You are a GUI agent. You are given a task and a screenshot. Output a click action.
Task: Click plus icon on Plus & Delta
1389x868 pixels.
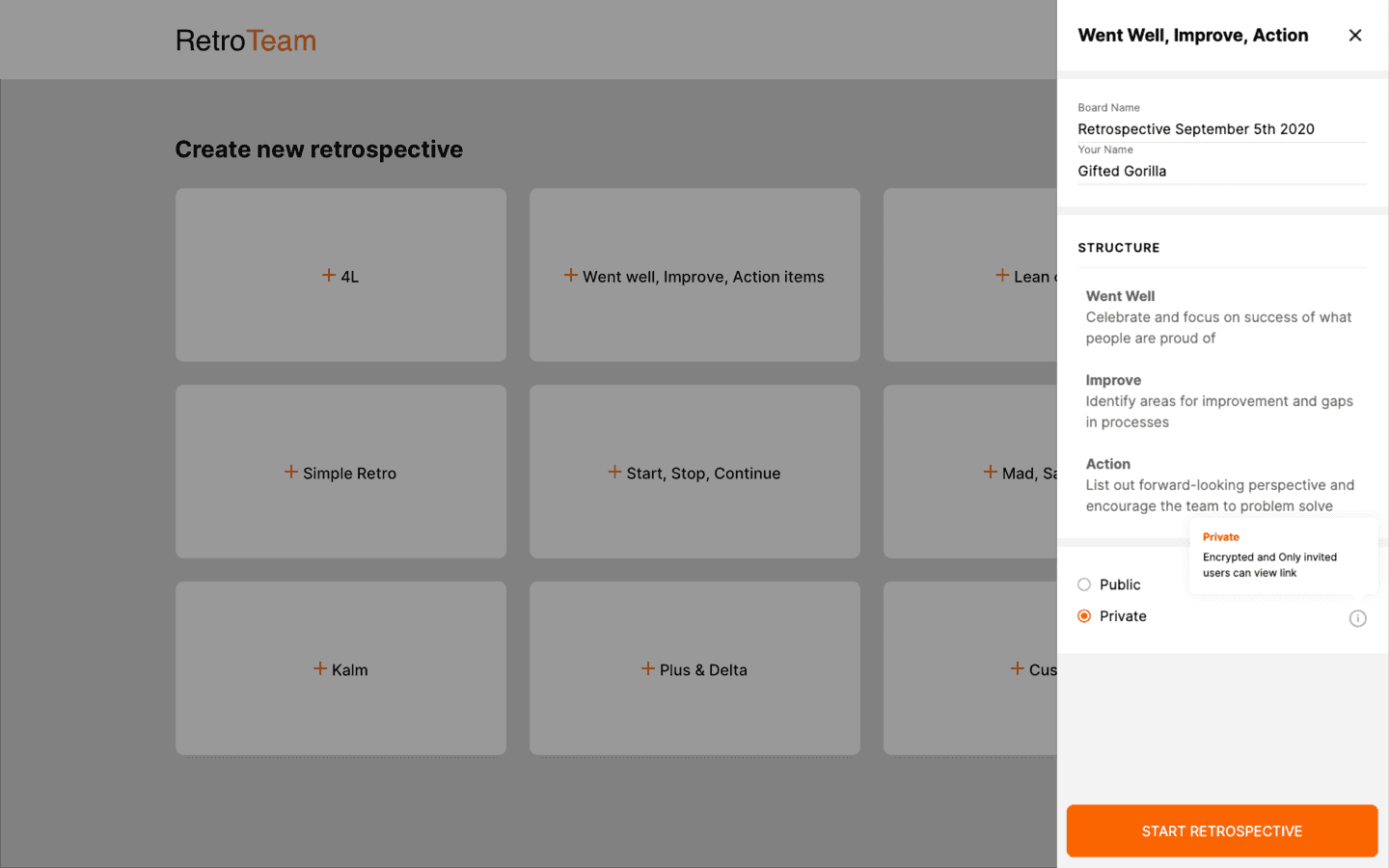[648, 668]
